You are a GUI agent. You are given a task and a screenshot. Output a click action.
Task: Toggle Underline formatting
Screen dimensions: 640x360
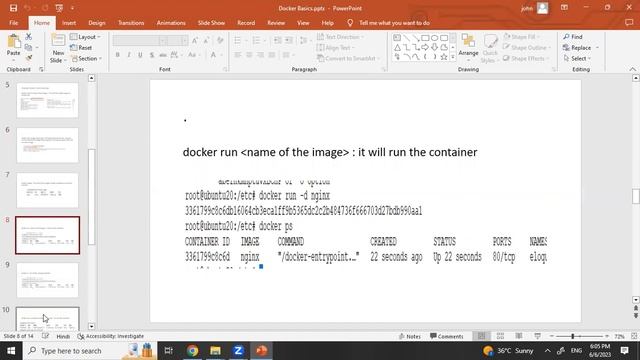tap(140, 55)
